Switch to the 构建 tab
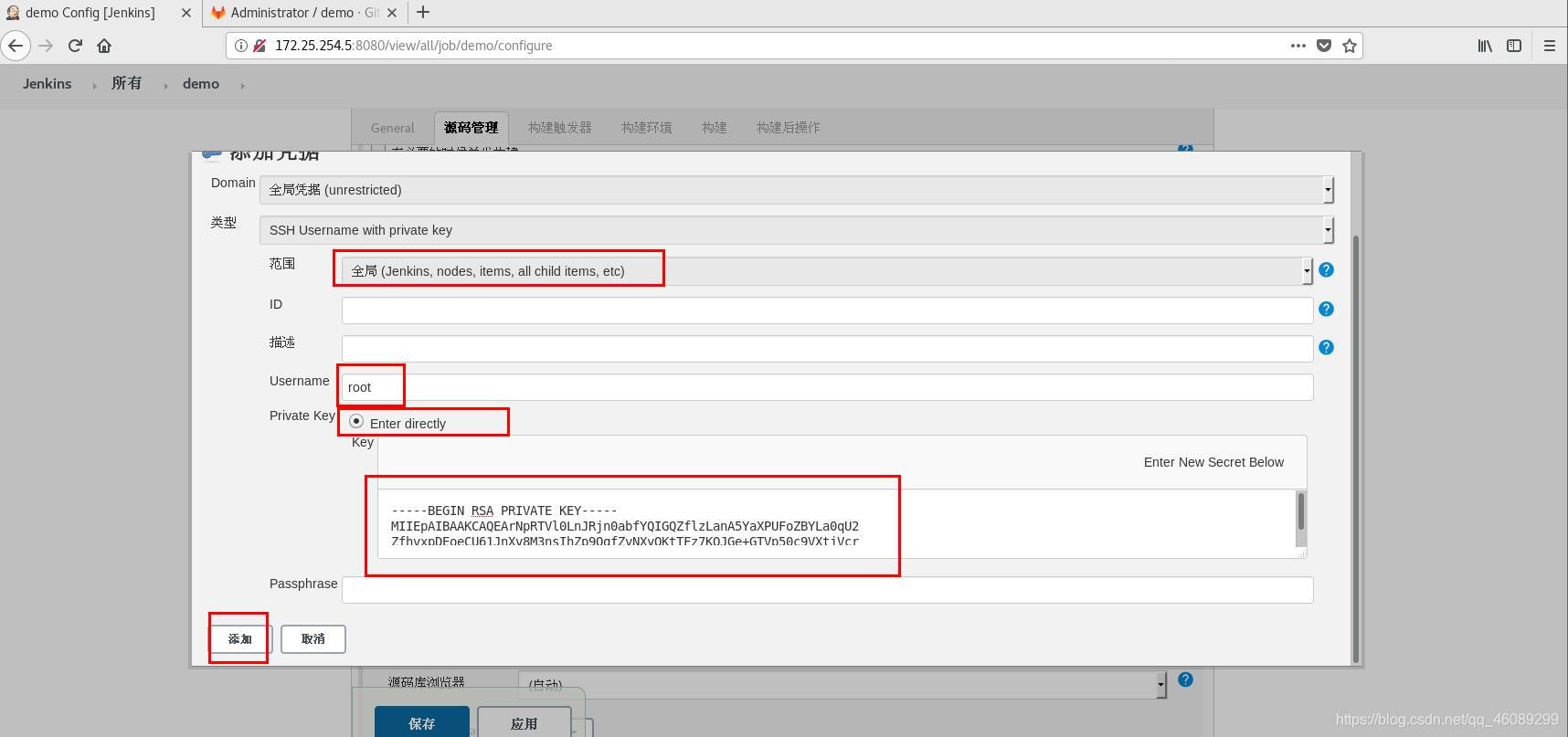 715,128
